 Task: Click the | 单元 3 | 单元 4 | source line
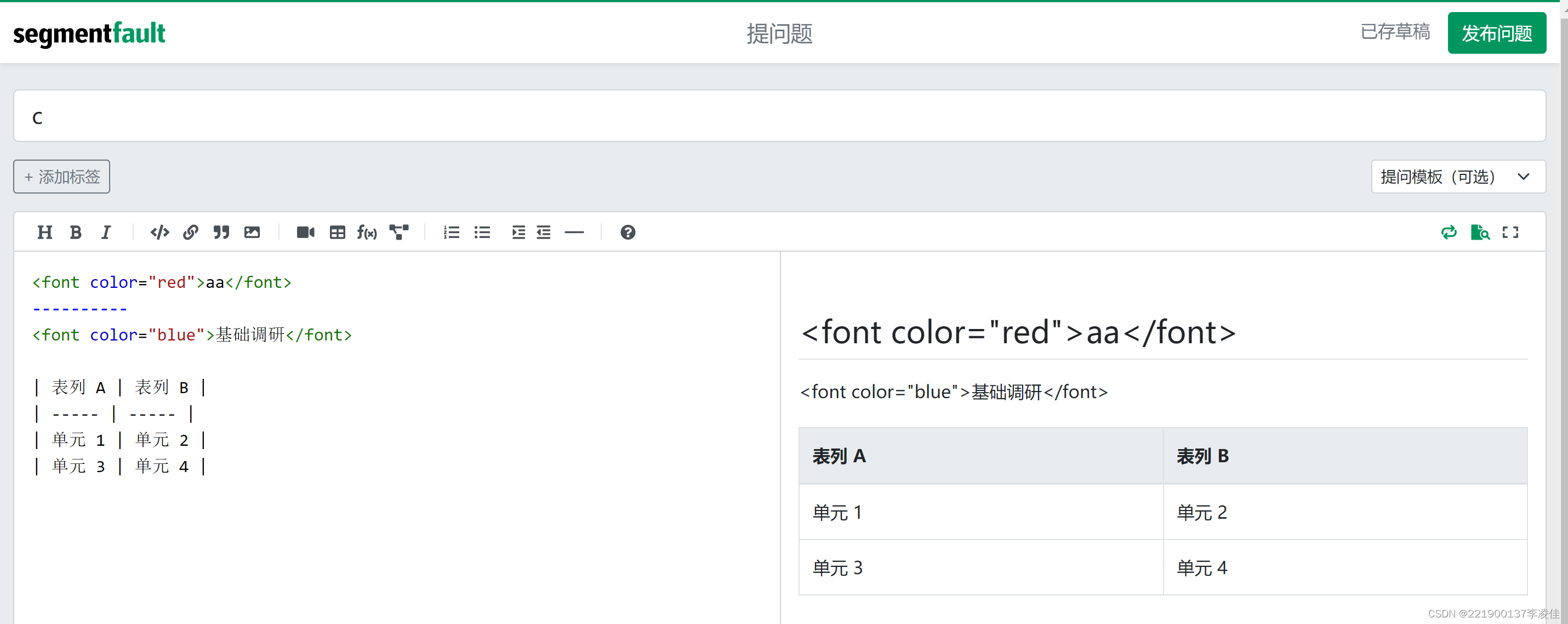click(120, 466)
